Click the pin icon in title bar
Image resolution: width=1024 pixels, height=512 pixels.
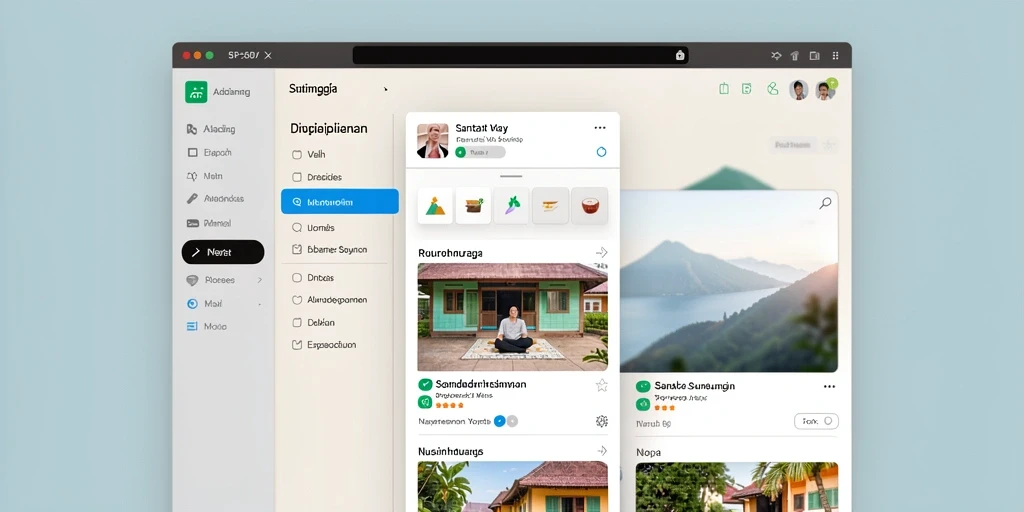tap(776, 56)
